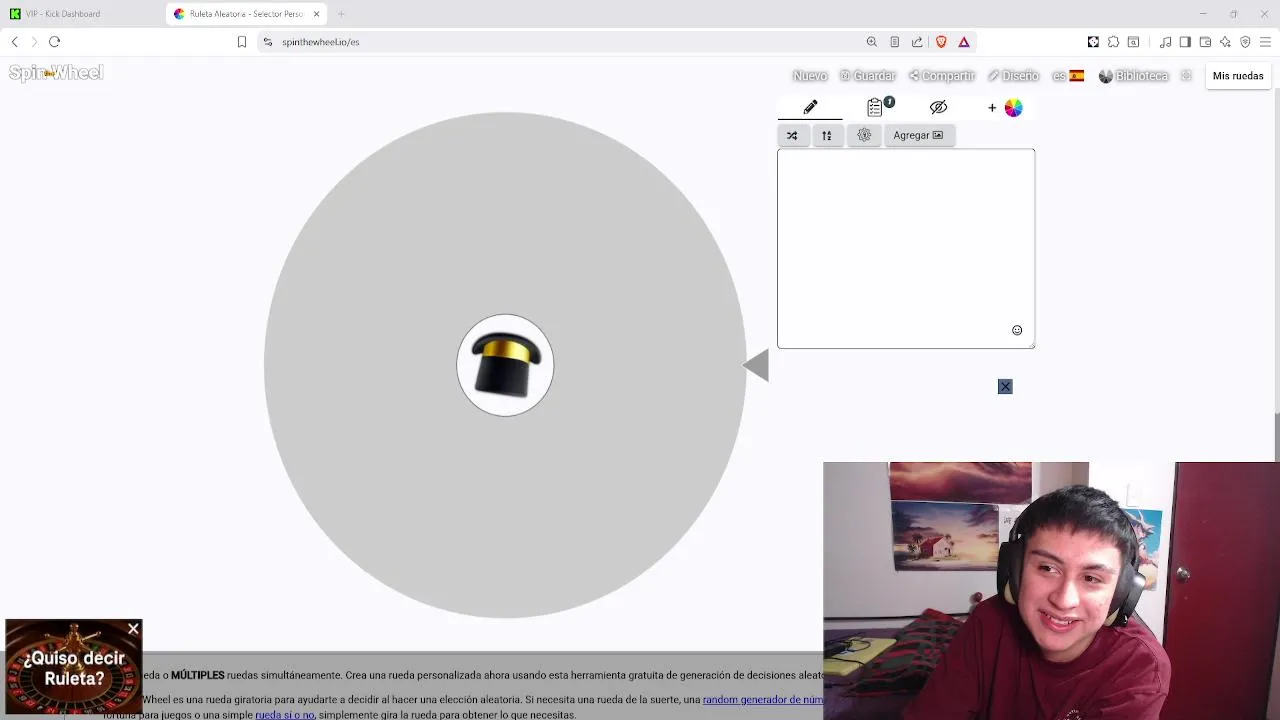1280x720 pixels.
Task: Go forward in browser history
Action: 34,42
